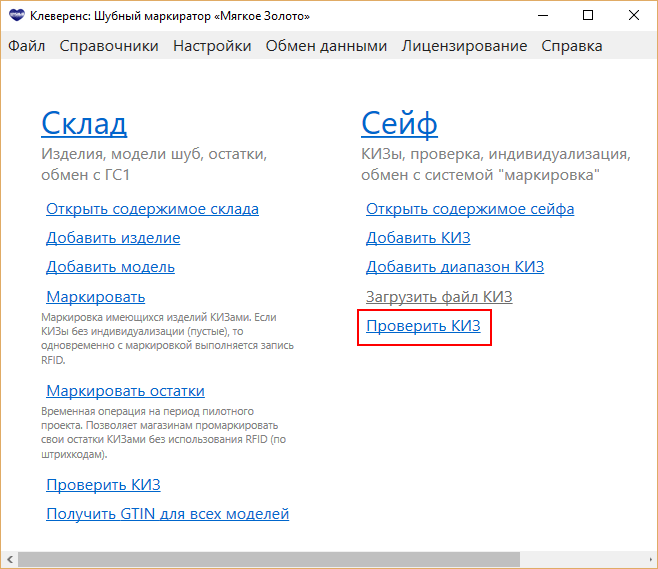658x569 pixels.
Task: Click the Сейф heading link
Action: (x=399, y=123)
